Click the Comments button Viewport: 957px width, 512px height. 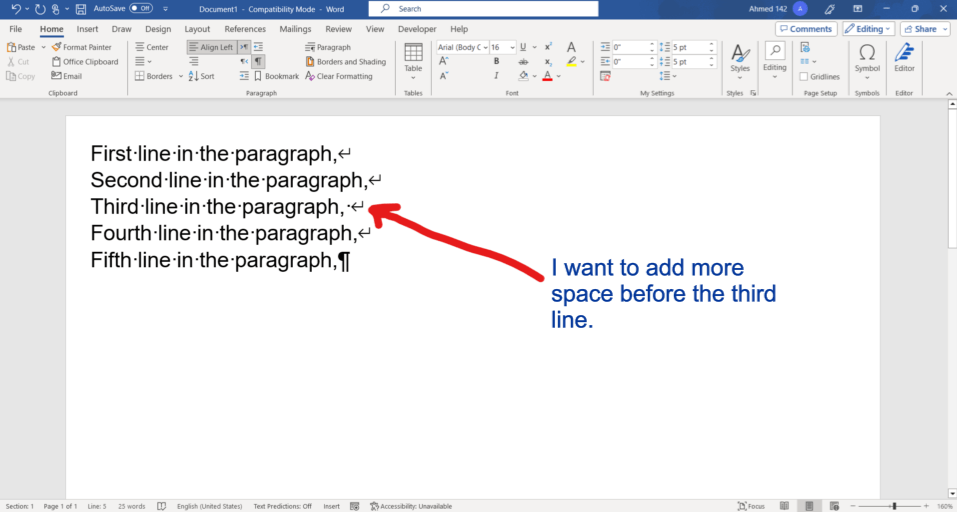pyautogui.click(x=806, y=29)
